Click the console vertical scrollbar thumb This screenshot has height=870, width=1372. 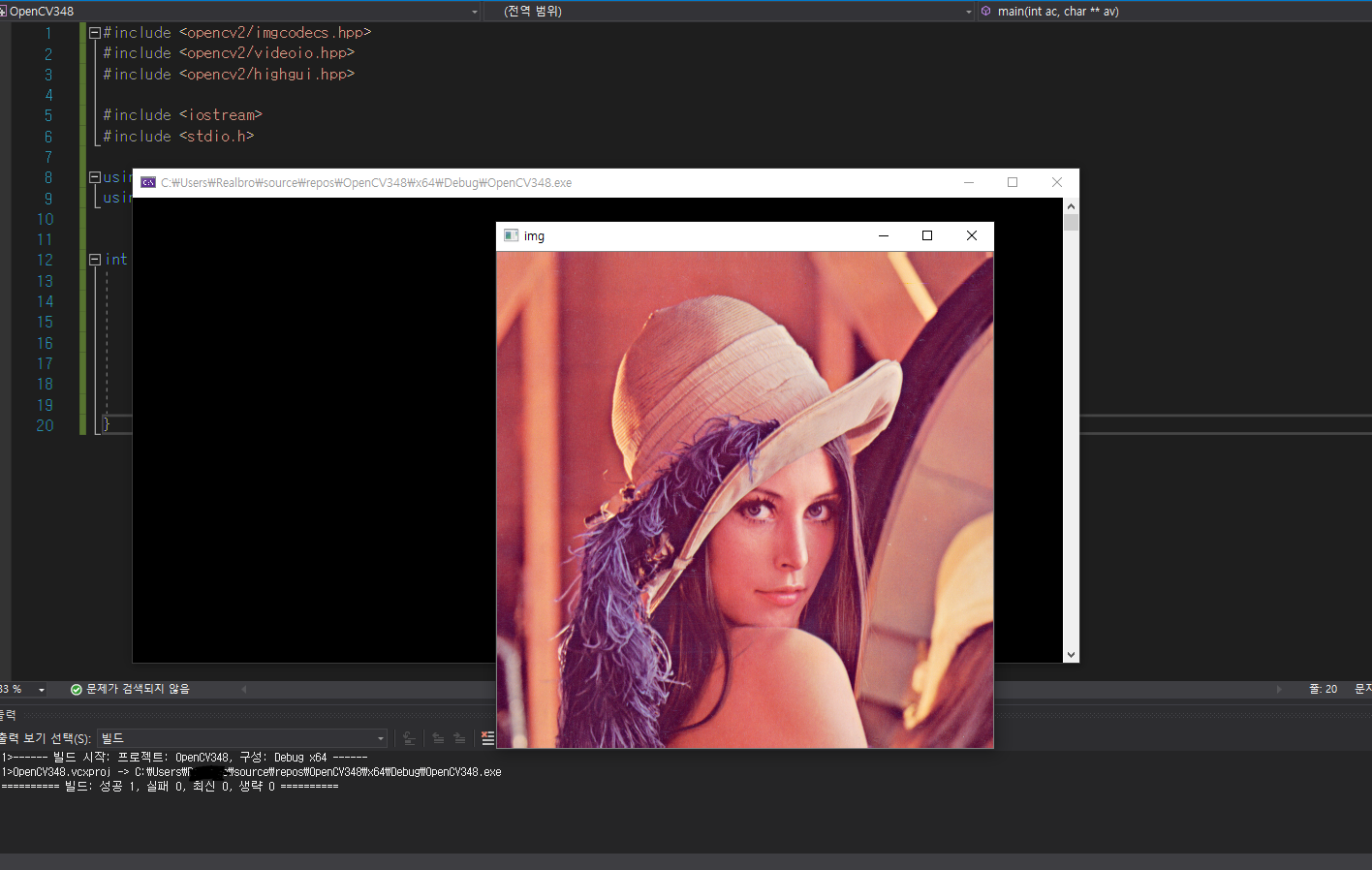[1071, 222]
